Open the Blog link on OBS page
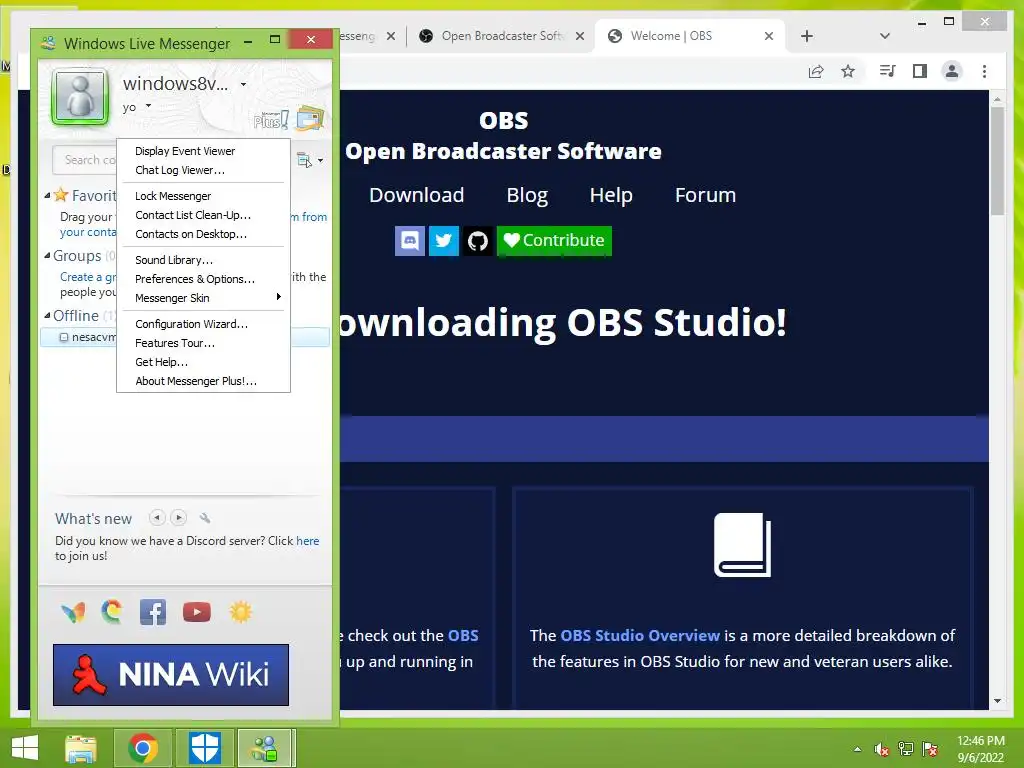1024x768 pixels. click(x=527, y=195)
